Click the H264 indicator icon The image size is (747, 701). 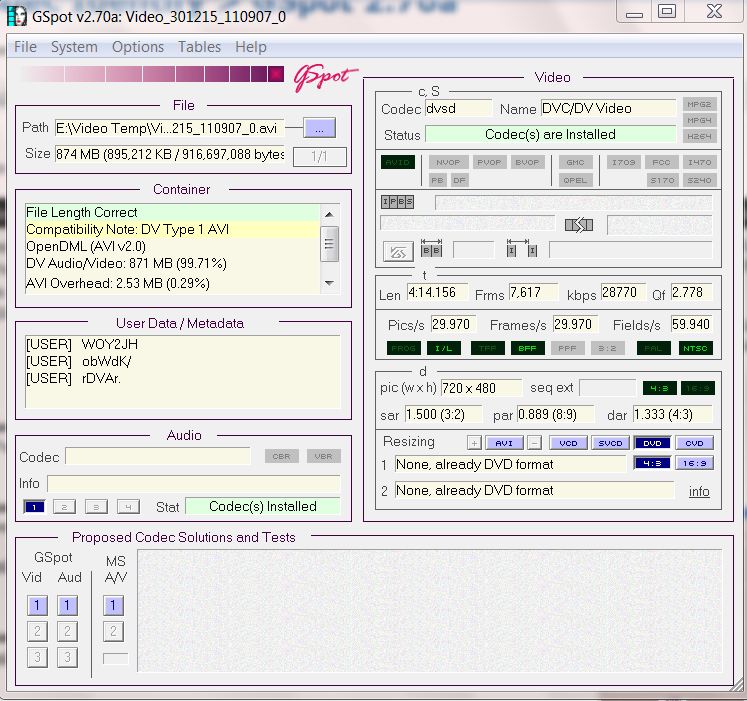[699, 136]
